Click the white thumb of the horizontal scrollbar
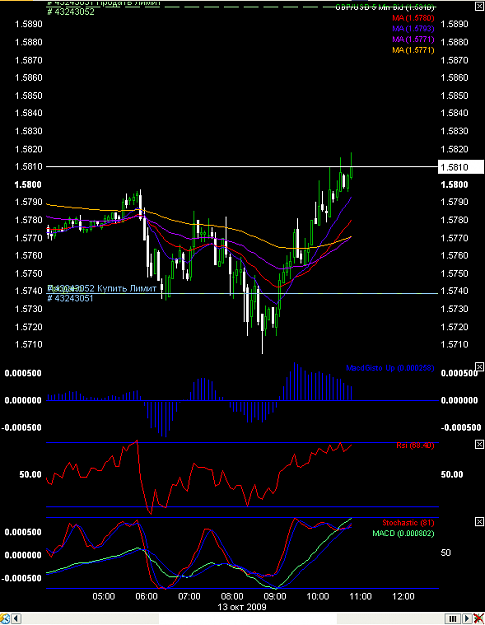 click(x=247, y=619)
